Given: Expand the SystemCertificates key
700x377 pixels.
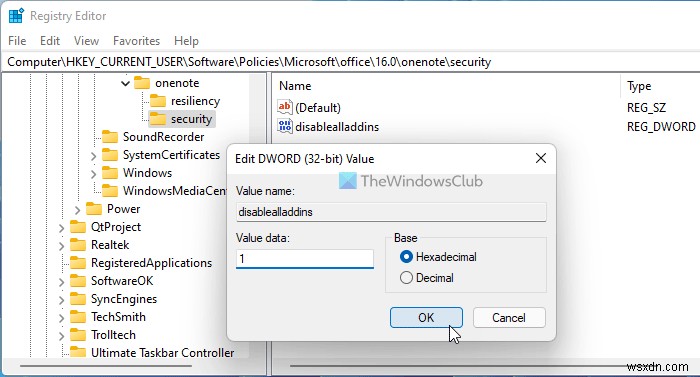Looking at the screenshot, I should (93, 156).
